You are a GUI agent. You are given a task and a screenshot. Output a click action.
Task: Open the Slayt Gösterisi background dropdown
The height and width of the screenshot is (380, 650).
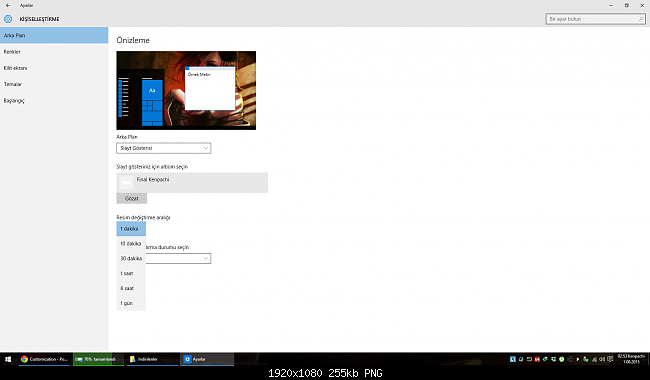163,148
